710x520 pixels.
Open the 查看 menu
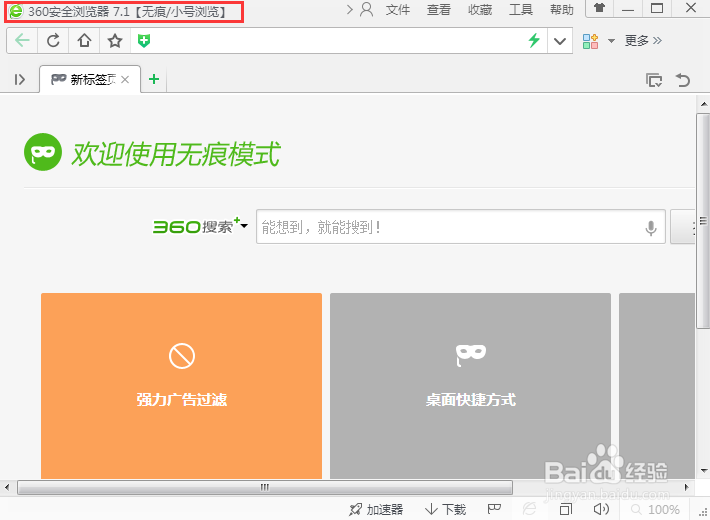point(439,10)
